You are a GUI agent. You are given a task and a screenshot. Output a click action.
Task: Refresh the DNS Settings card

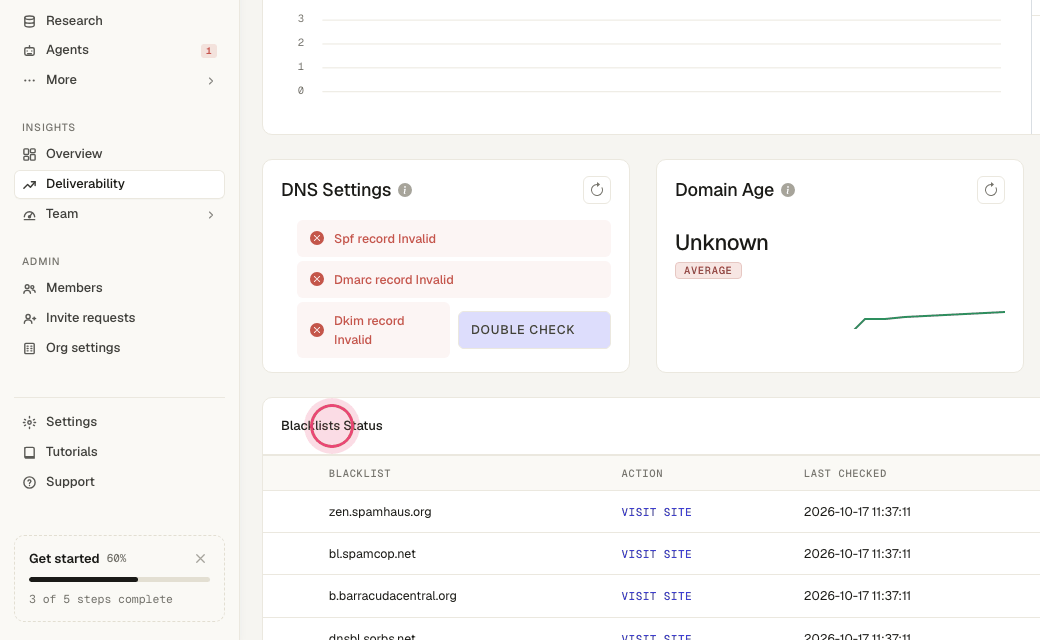pos(597,190)
